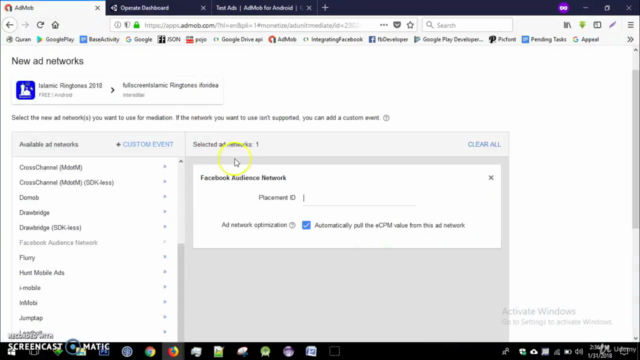640x360 pixels.
Task: Open help icon next to custom event text
Action: [x=386, y=118]
